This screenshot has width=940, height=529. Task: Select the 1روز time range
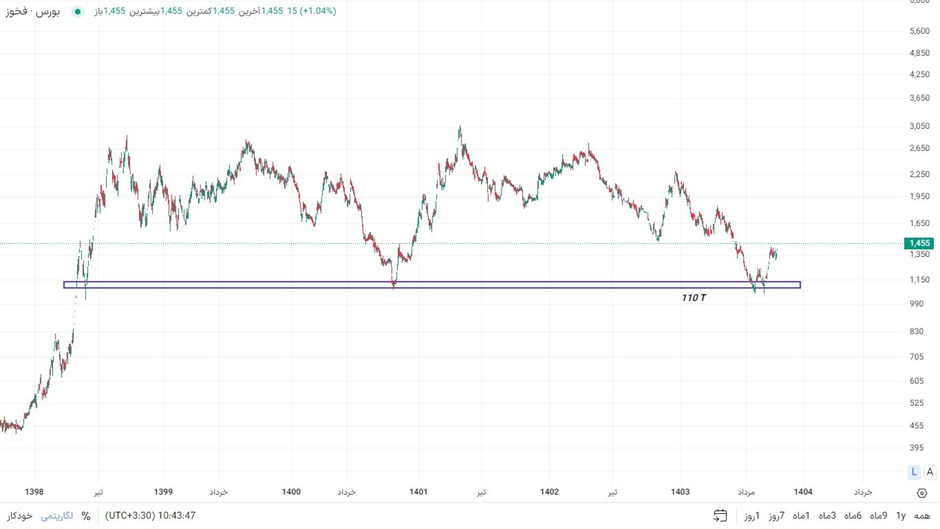tap(751, 516)
